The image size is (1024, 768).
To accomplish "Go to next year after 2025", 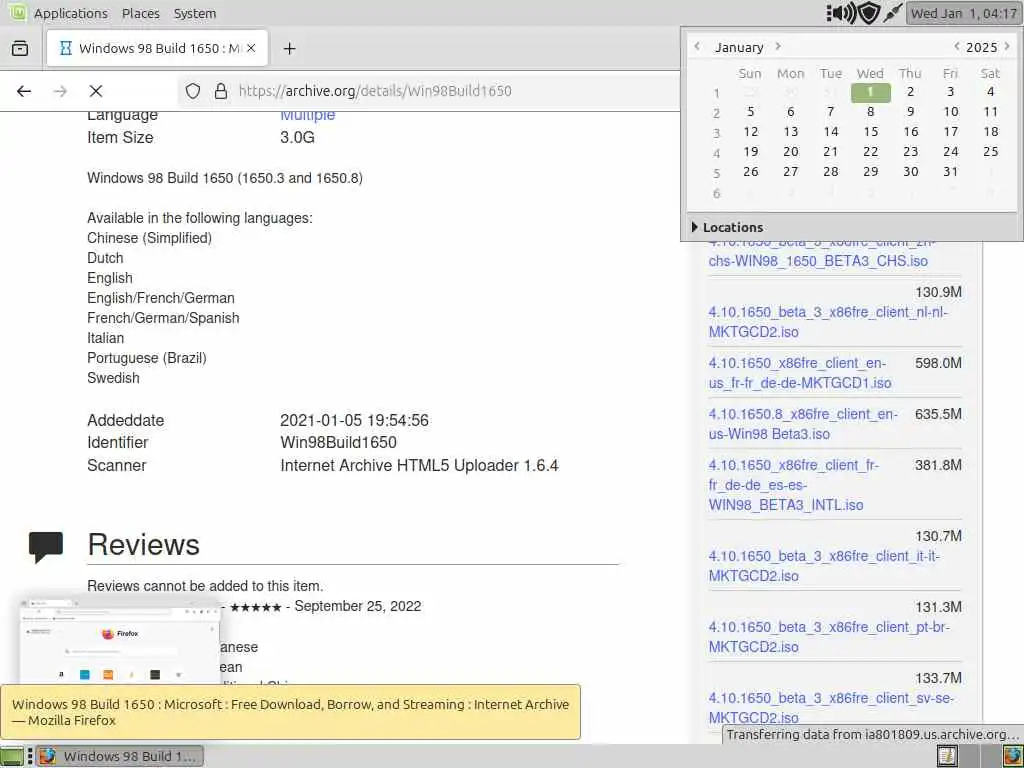I will [x=1007, y=46].
